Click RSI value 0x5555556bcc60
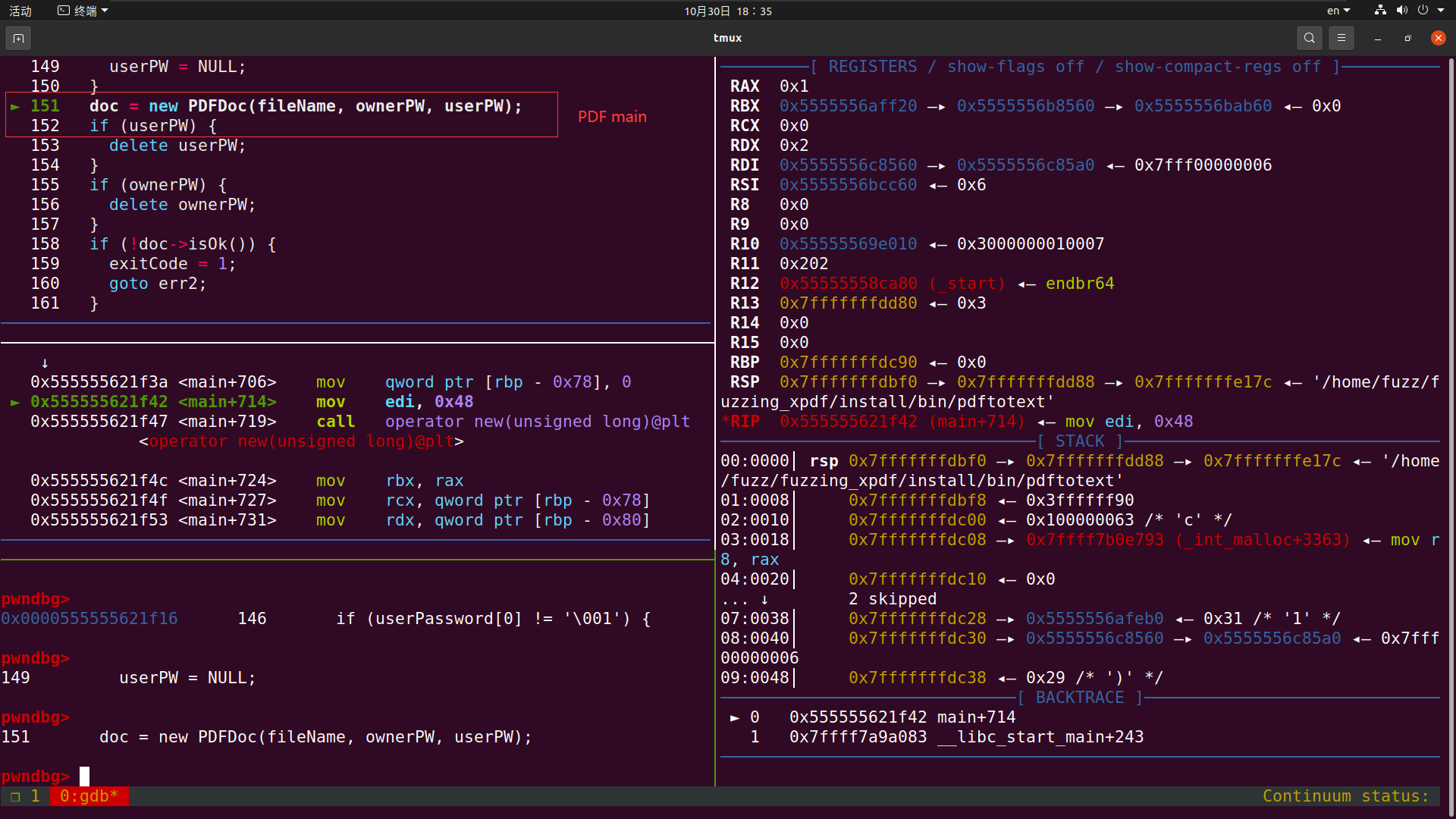Screen dimensions: 1456x819 848,185
